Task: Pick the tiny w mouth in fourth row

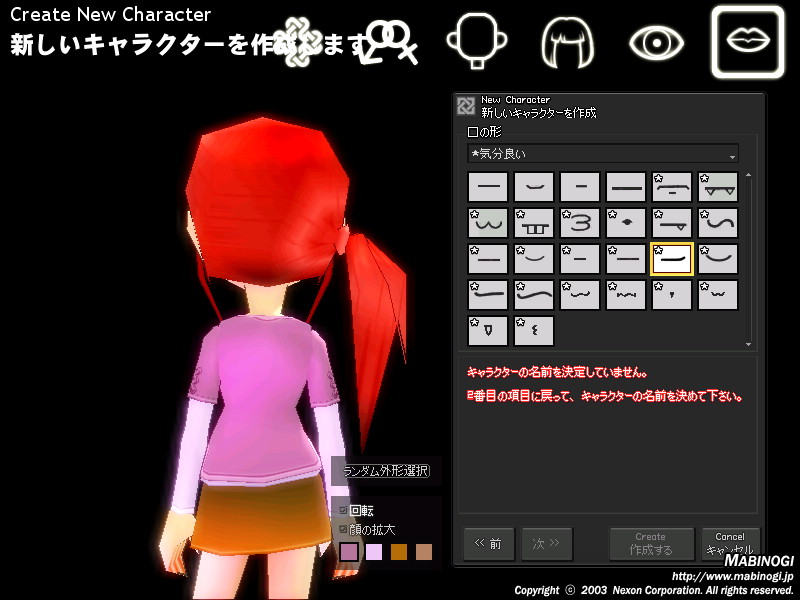Action: (717, 295)
